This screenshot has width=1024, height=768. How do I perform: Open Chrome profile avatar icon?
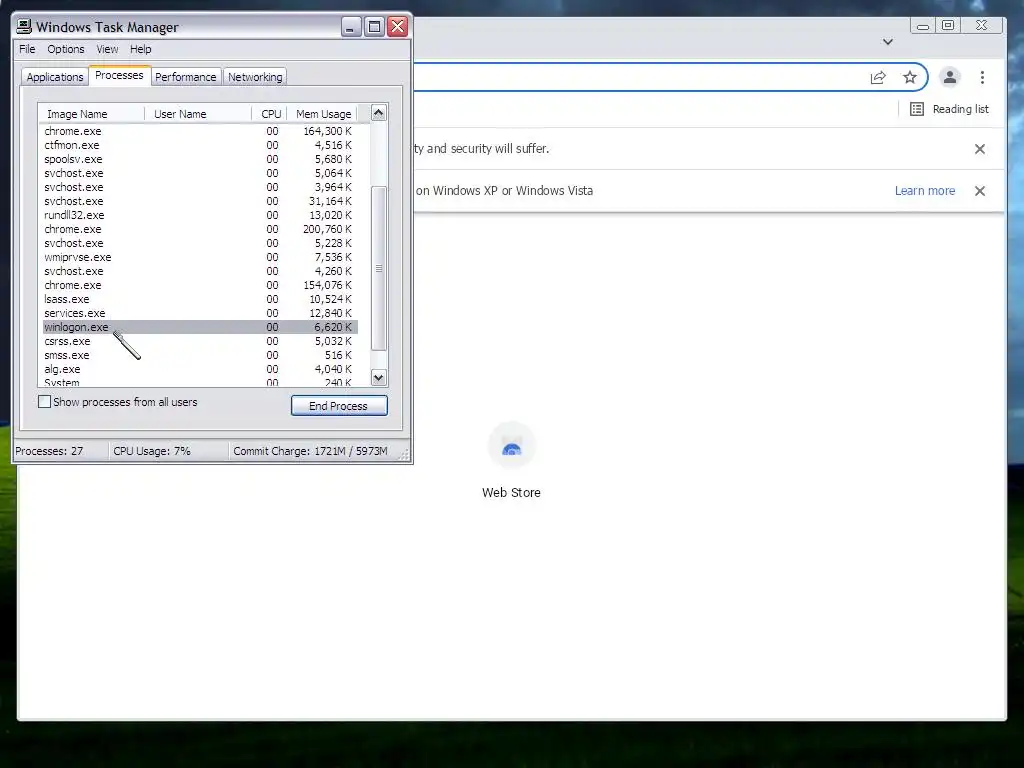click(950, 78)
